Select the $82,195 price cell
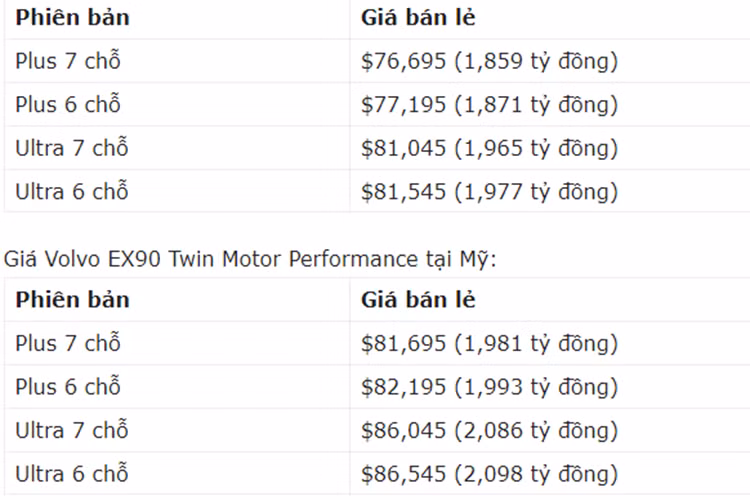Image resolution: width=750 pixels, height=500 pixels. pyautogui.click(x=489, y=387)
